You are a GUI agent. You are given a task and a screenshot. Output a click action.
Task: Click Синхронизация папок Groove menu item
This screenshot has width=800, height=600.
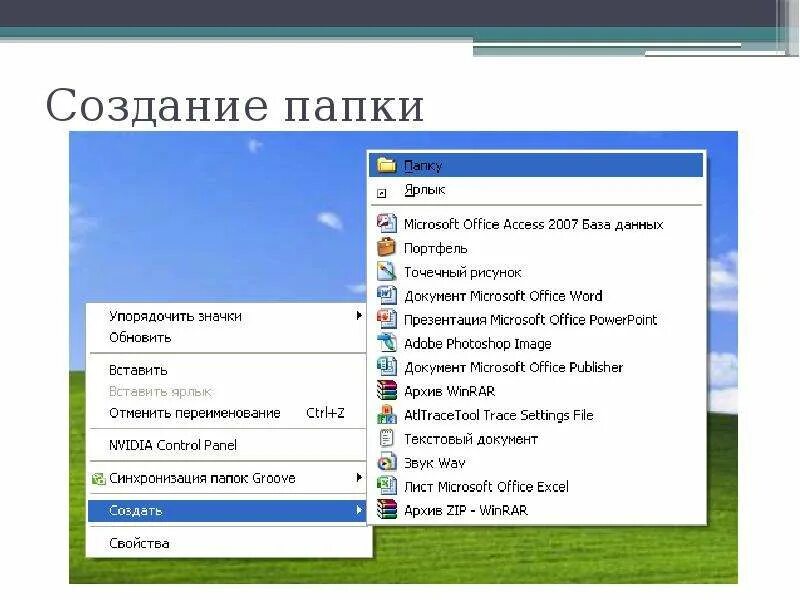pos(227,478)
